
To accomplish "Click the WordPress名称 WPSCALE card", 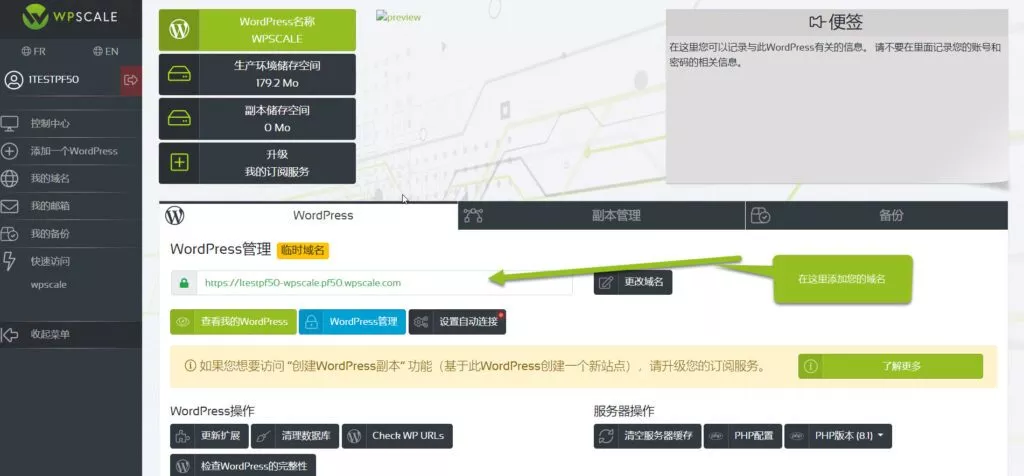I will tap(257, 30).
